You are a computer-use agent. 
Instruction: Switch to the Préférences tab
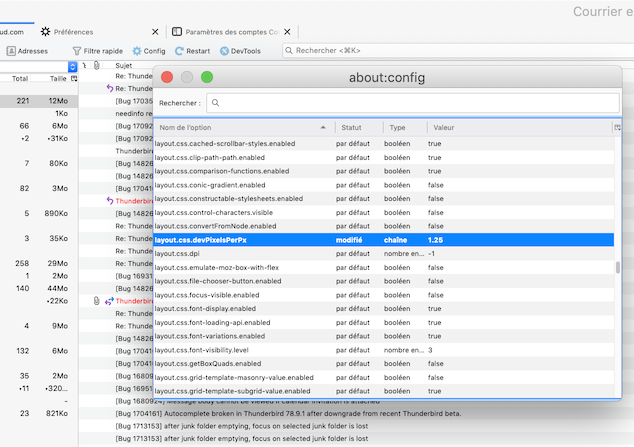(x=72, y=32)
